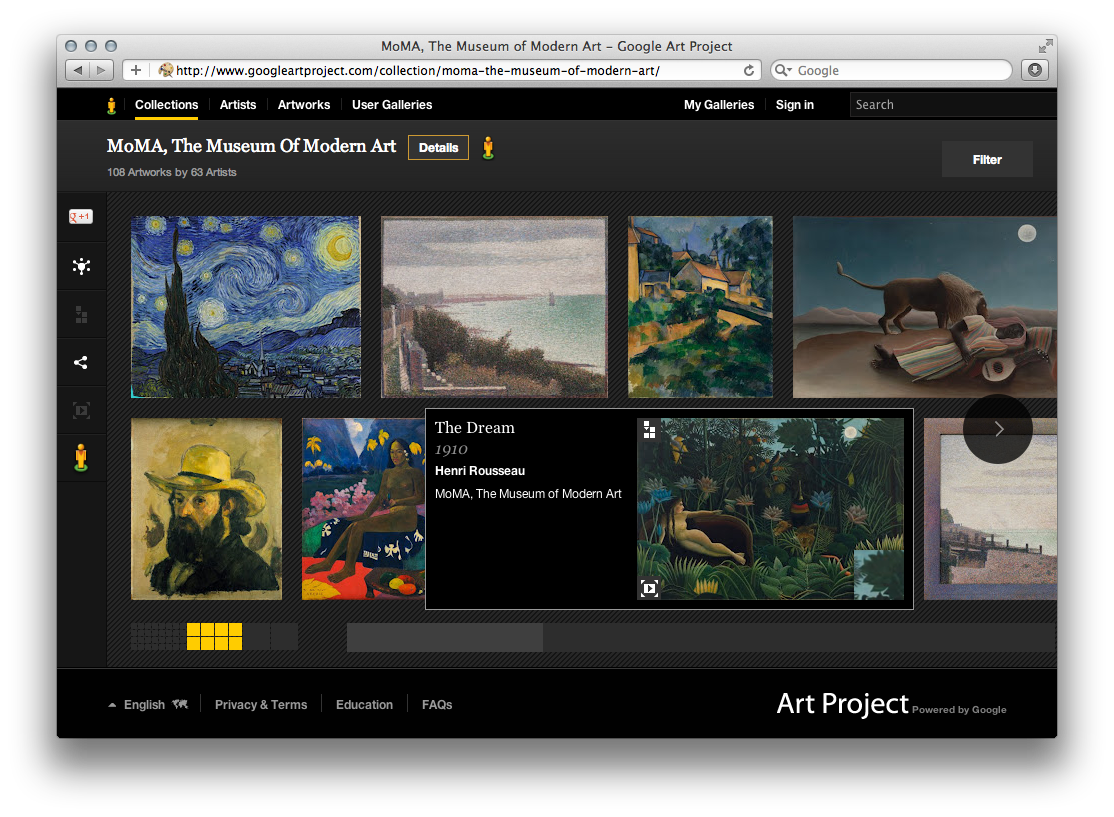Click the pegman icon beside the museum title

click(x=489, y=146)
